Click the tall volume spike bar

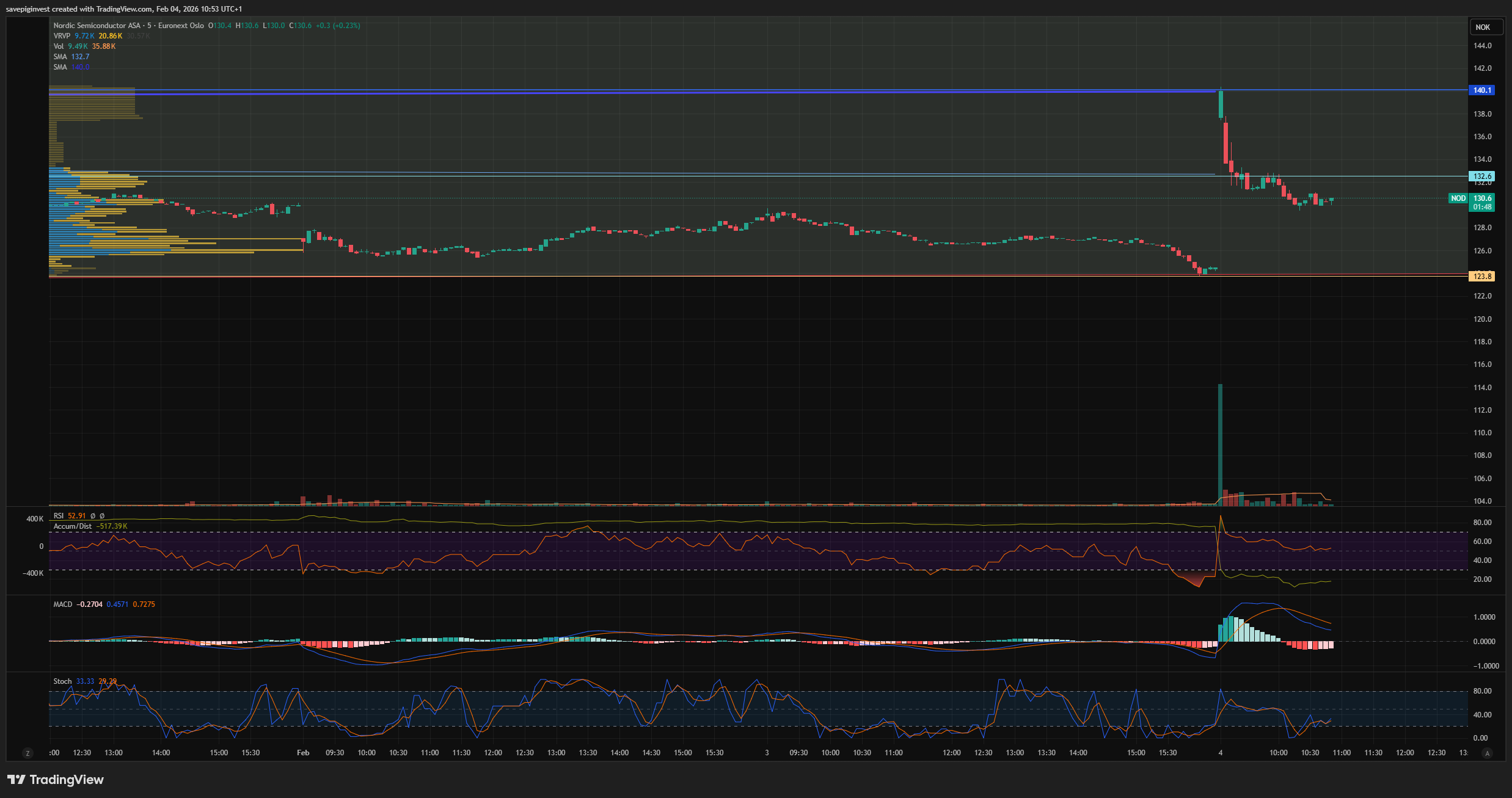click(1220, 440)
